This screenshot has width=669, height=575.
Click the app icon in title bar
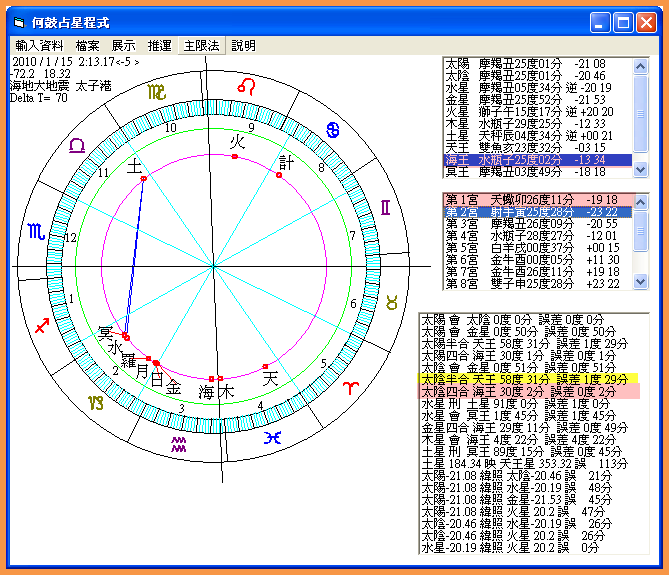19,22
